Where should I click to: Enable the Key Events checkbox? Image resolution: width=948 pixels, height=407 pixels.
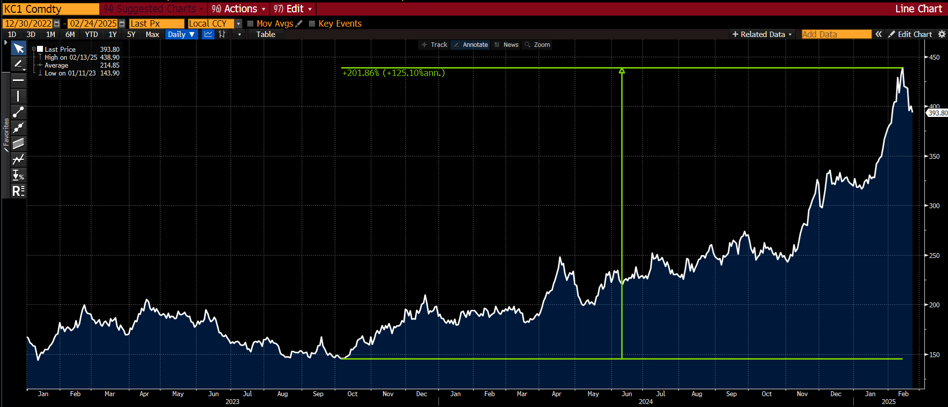[312, 24]
